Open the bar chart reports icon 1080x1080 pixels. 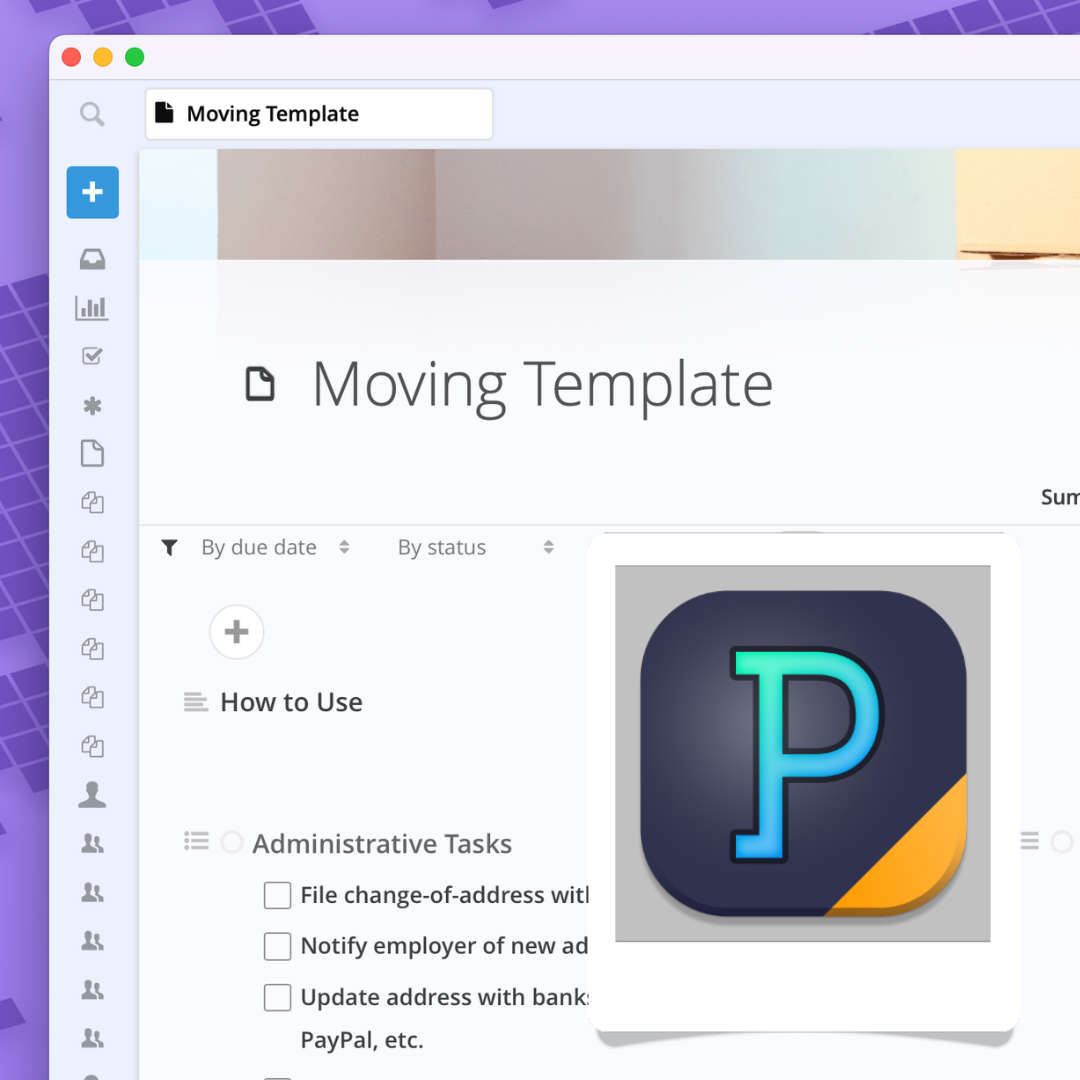92,308
